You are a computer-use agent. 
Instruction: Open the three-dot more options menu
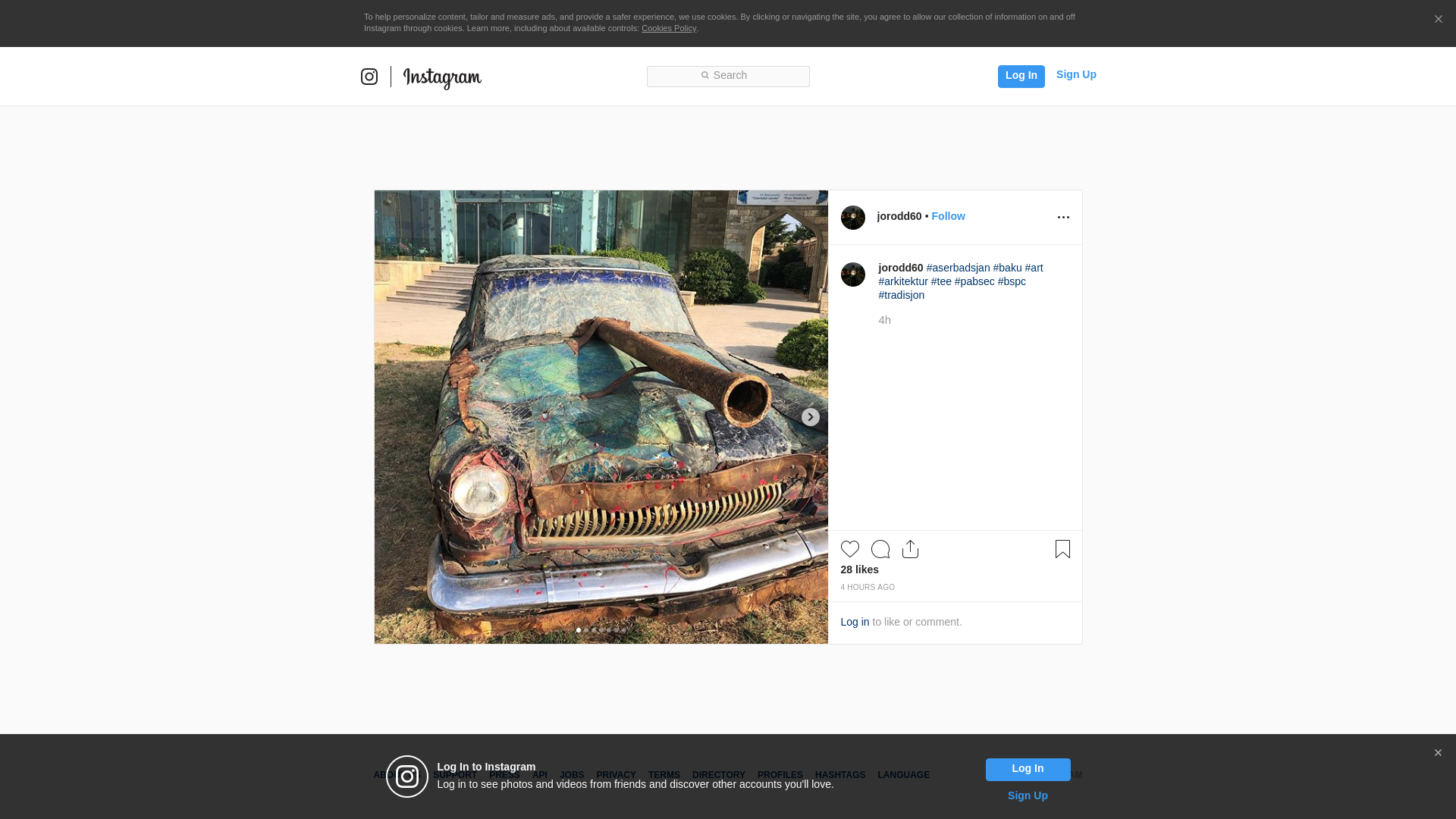pos(1063,217)
